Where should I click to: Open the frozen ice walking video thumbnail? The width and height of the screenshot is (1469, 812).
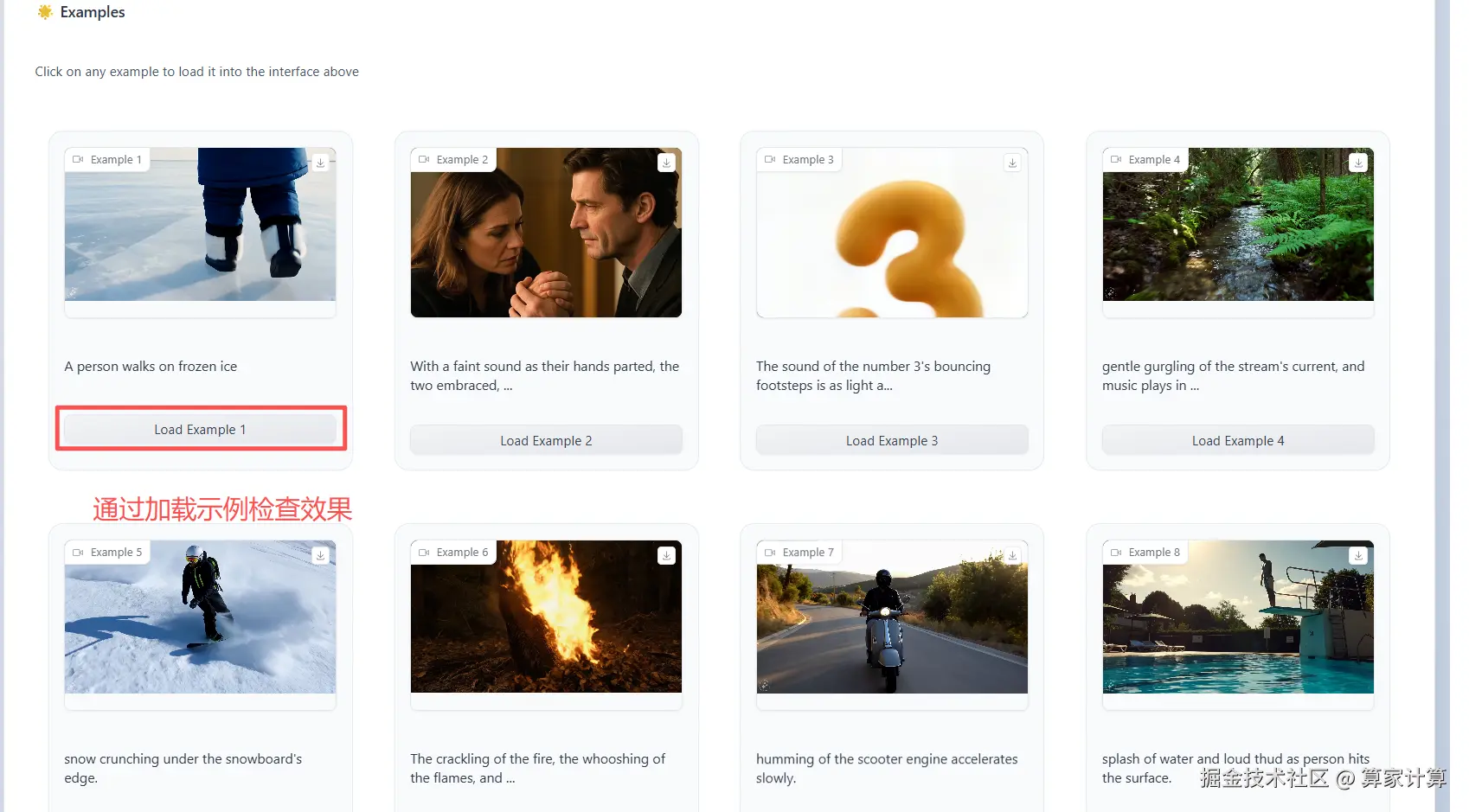[200, 233]
